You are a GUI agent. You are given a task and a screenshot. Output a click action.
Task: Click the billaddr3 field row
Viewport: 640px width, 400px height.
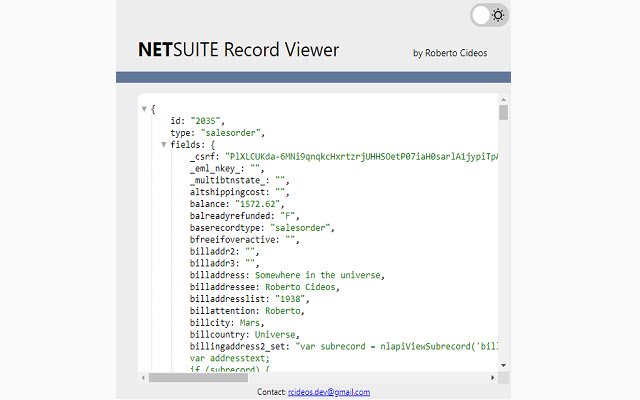pyautogui.click(x=224, y=263)
